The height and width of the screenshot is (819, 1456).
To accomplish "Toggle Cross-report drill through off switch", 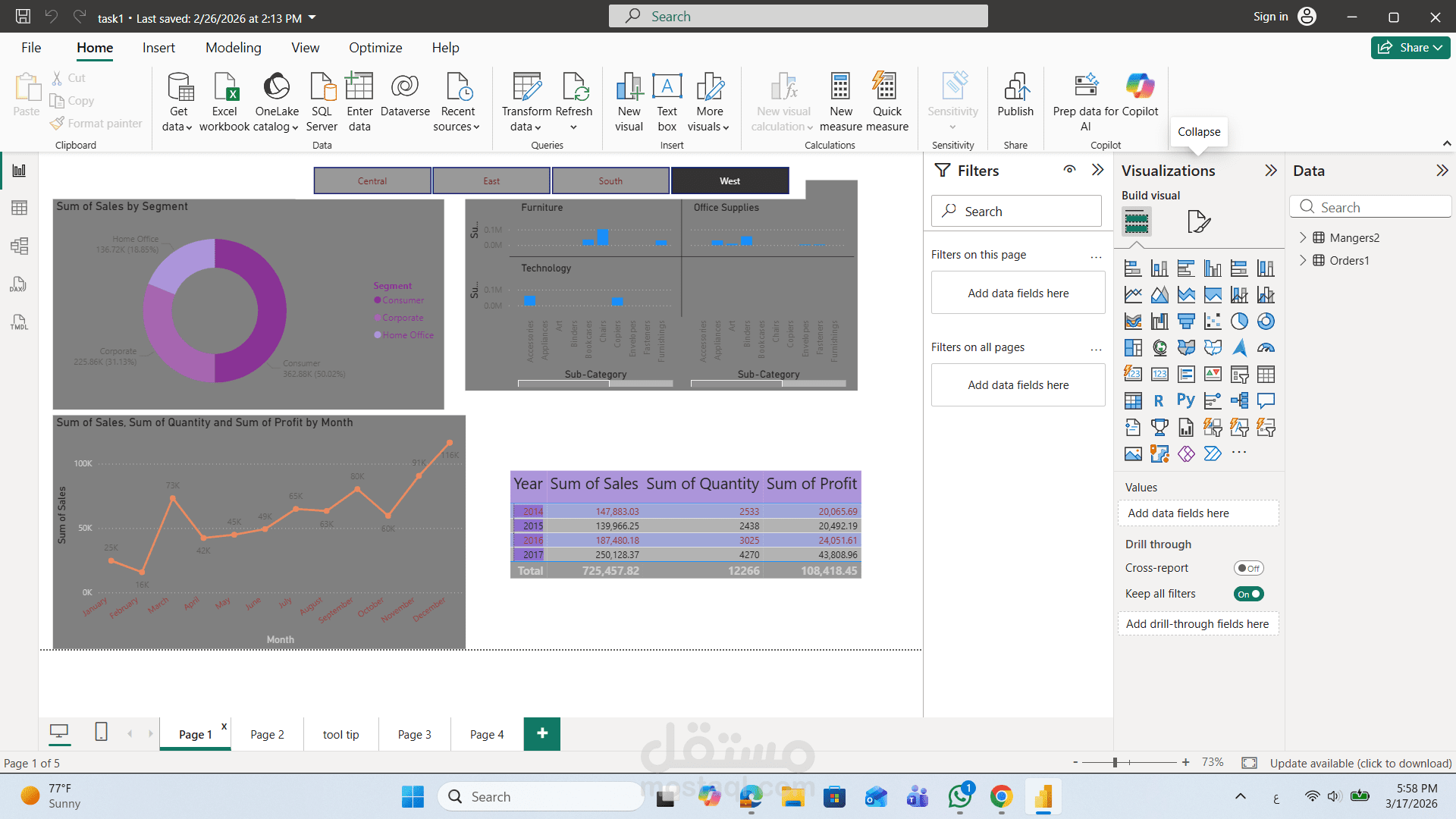I will click(x=1248, y=567).
